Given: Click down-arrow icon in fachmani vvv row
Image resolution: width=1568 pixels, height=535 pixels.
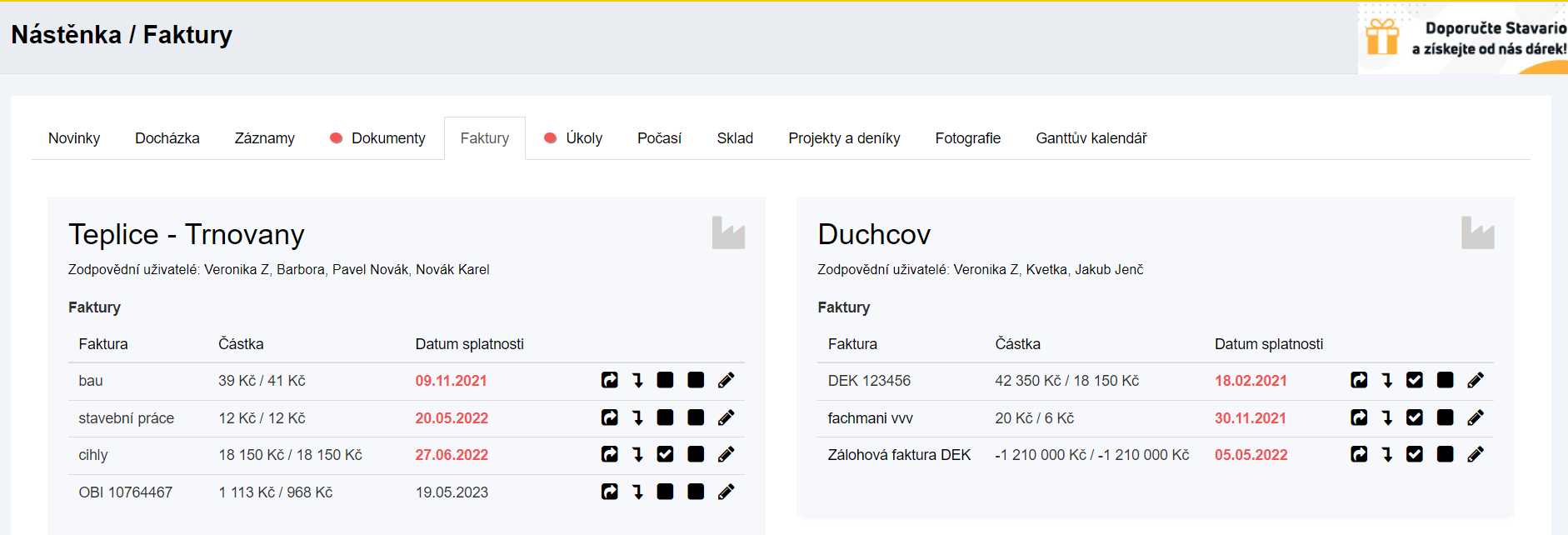Looking at the screenshot, I should click(x=1387, y=417).
